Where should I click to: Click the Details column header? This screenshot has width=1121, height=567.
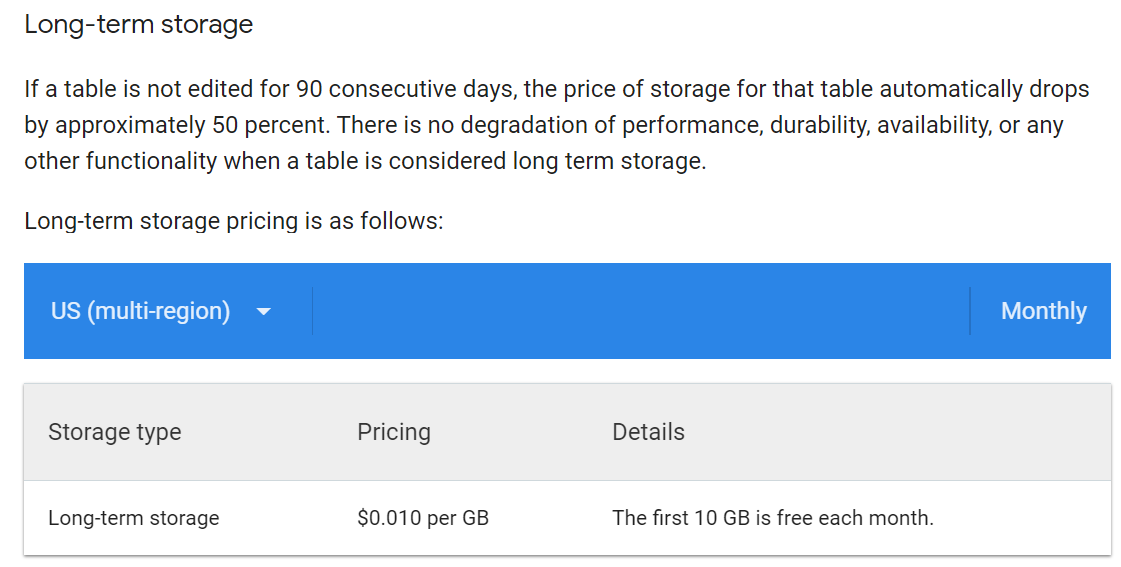[648, 432]
